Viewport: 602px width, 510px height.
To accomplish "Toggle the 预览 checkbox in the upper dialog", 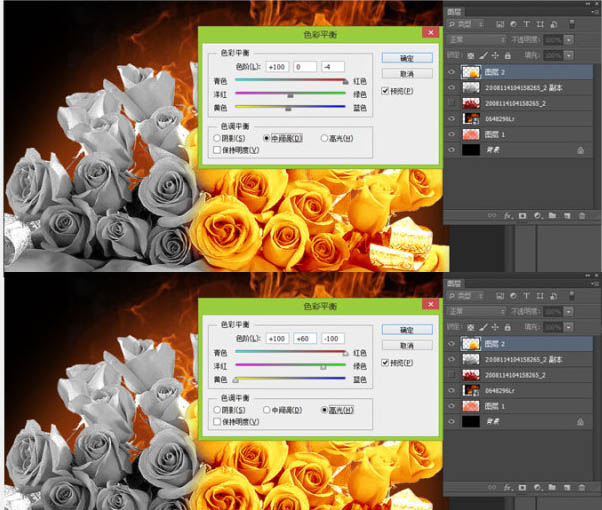I will click(385, 92).
